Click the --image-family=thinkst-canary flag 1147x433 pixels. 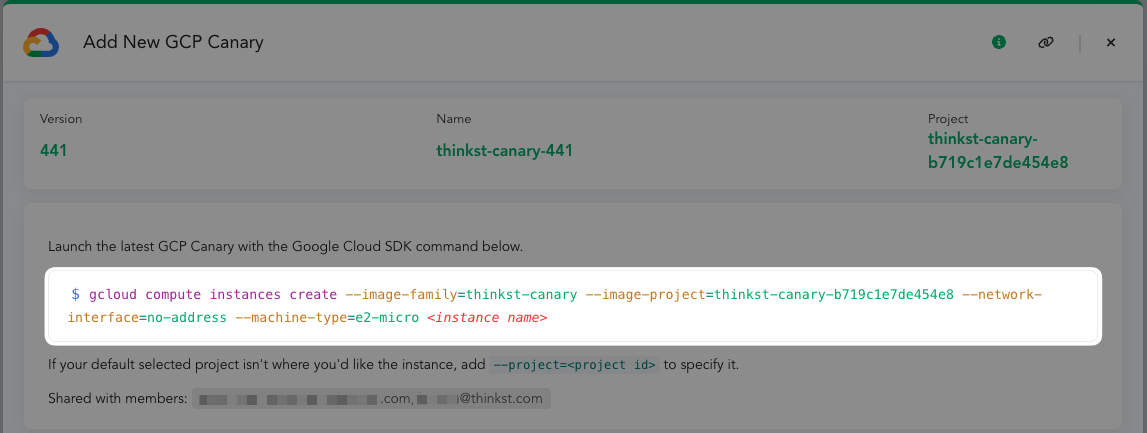pos(461,295)
